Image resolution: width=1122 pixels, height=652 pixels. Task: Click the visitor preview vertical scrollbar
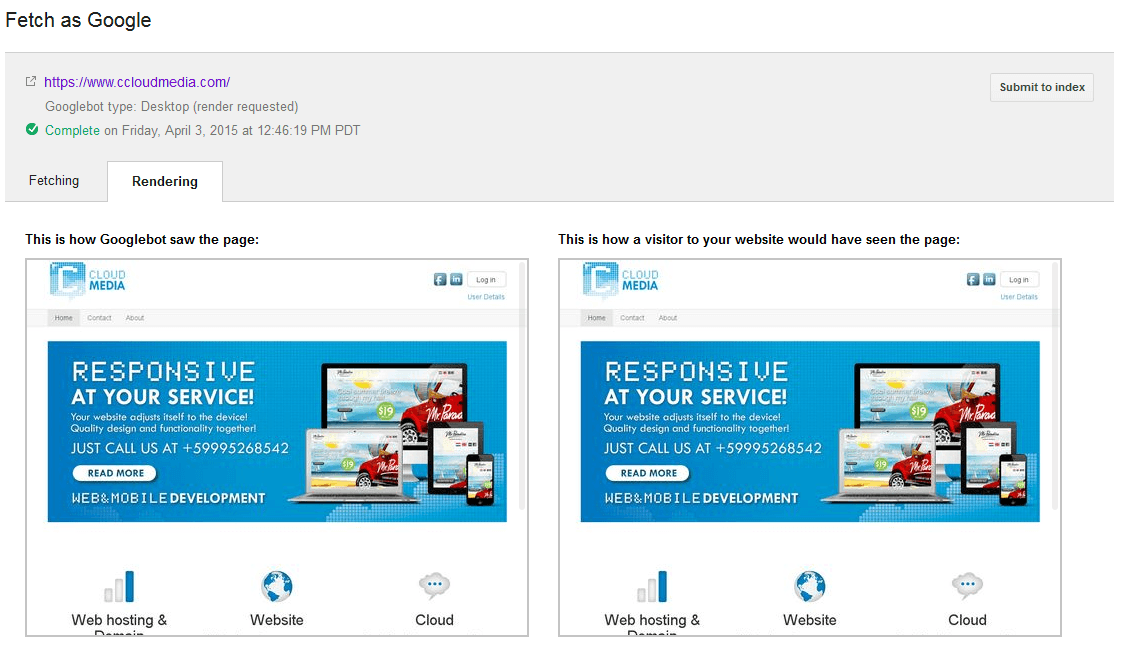click(1055, 386)
